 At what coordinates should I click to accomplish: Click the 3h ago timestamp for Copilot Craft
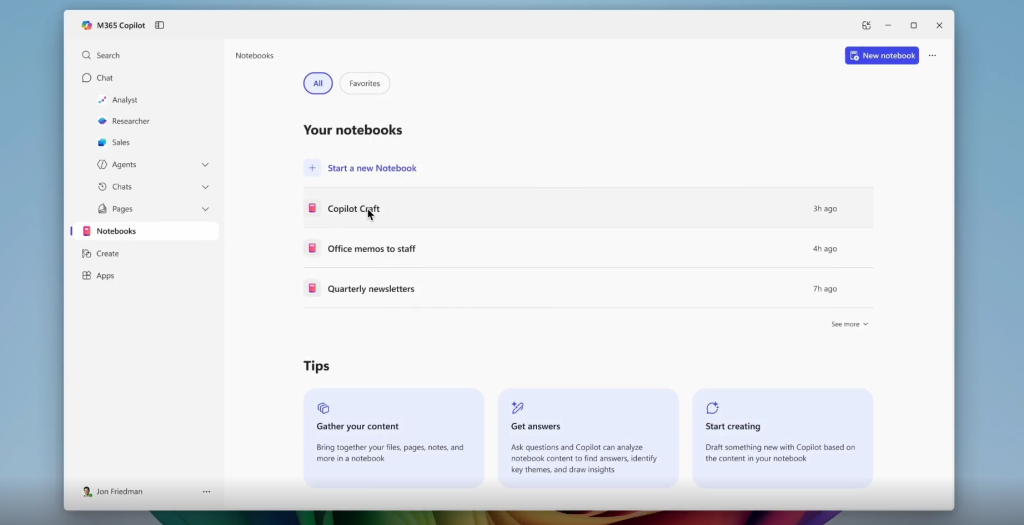point(825,209)
